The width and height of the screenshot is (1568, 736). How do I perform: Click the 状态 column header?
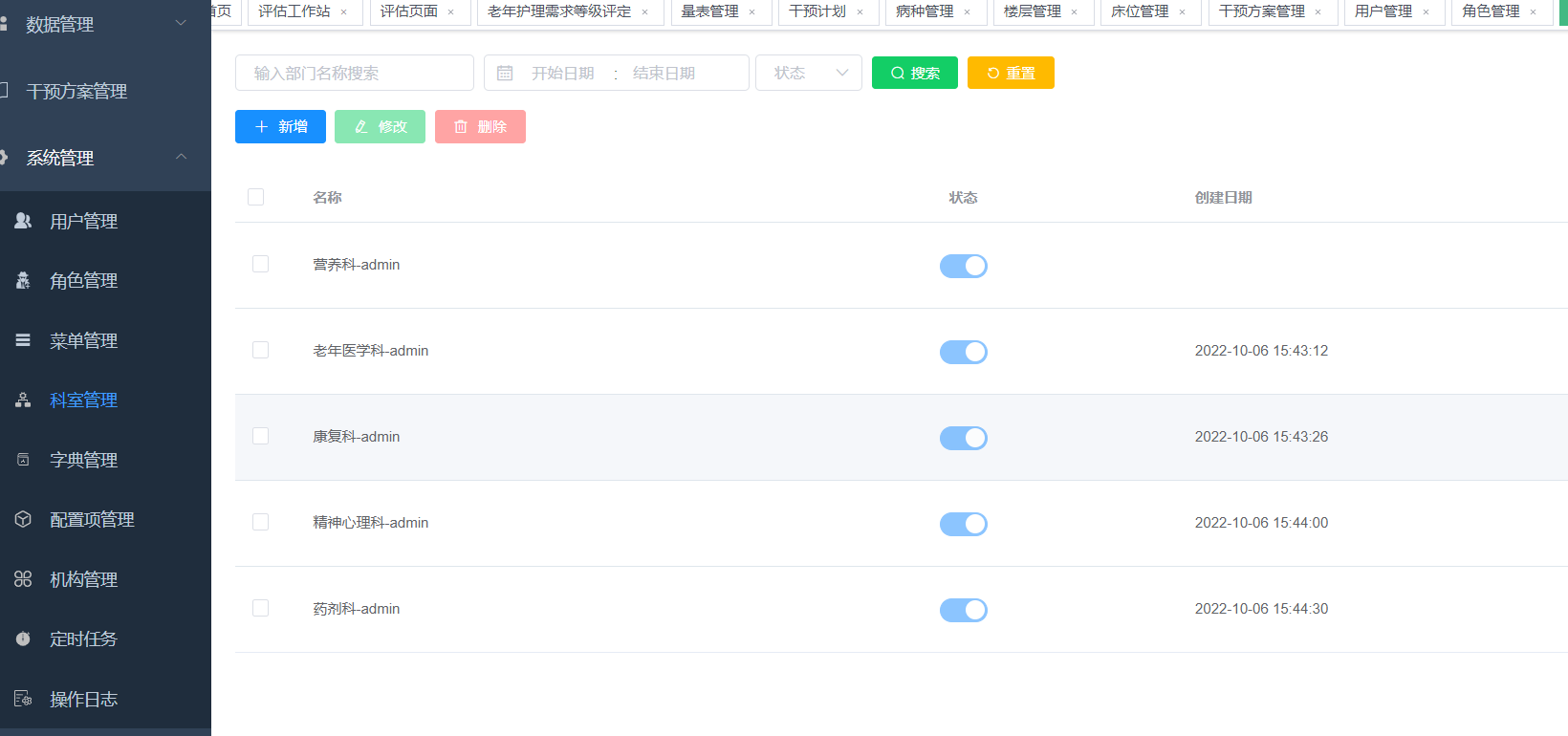964,198
